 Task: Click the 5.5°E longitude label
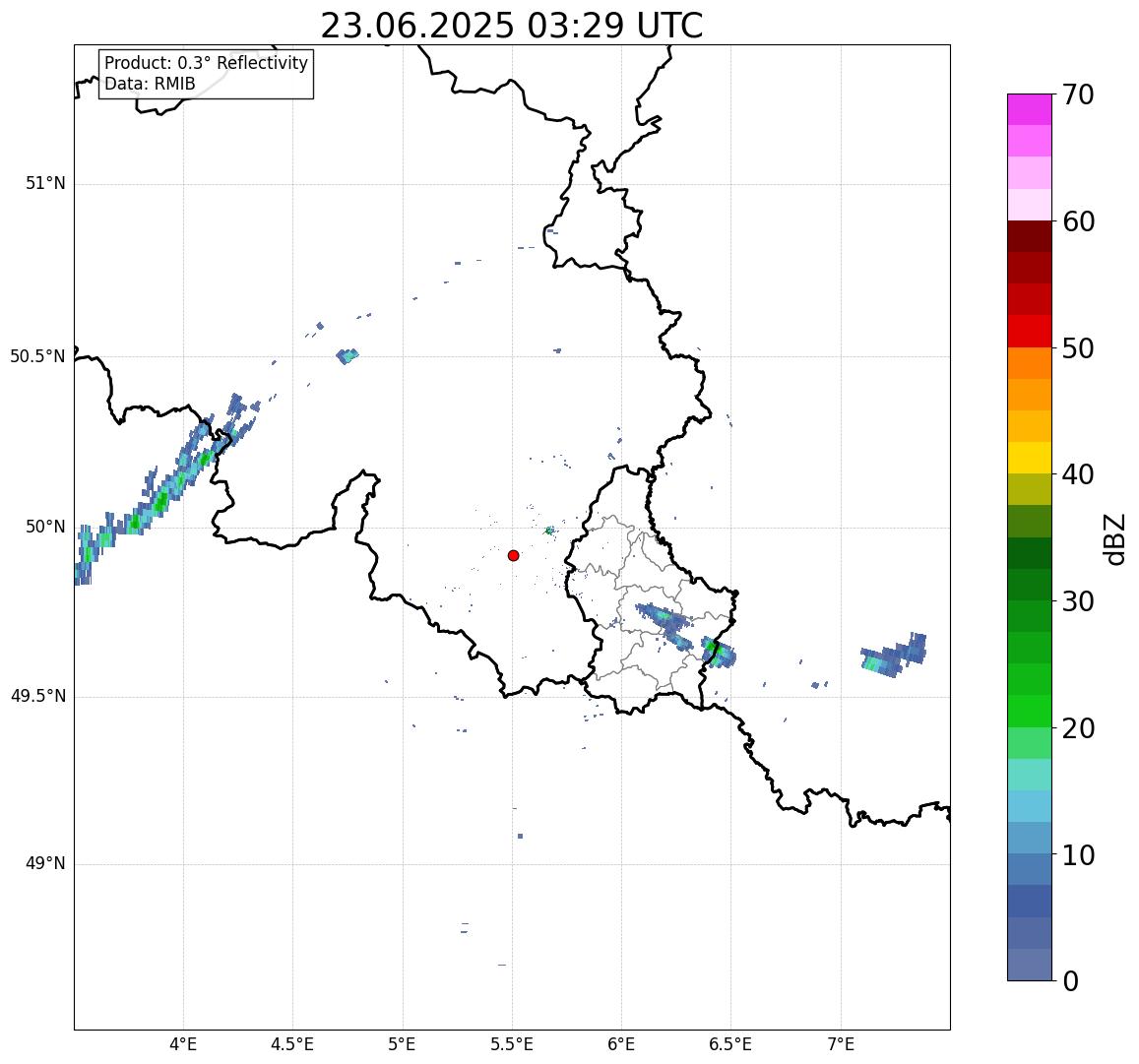click(x=512, y=1045)
